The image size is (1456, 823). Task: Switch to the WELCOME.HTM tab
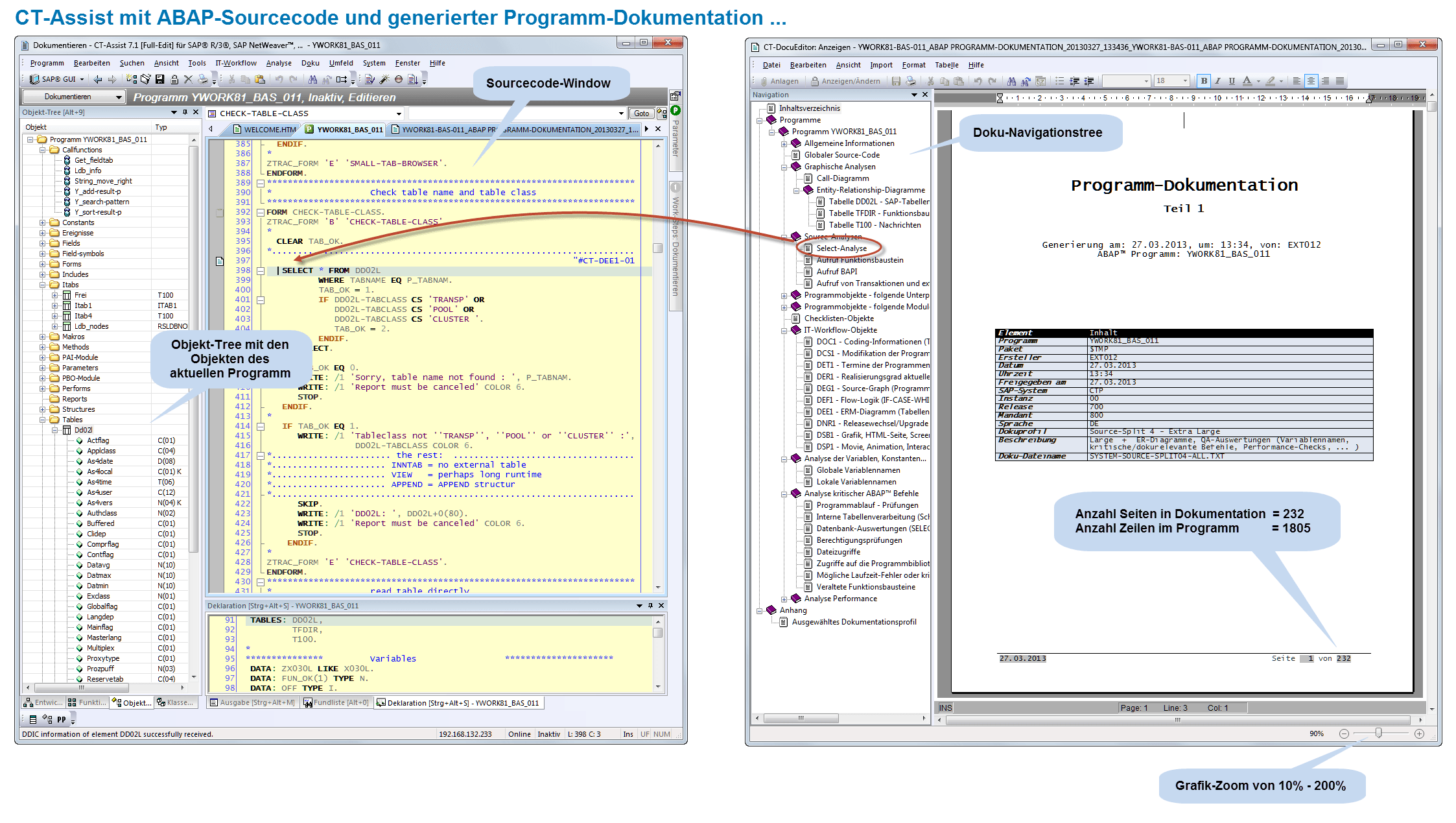click(x=266, y=129)
